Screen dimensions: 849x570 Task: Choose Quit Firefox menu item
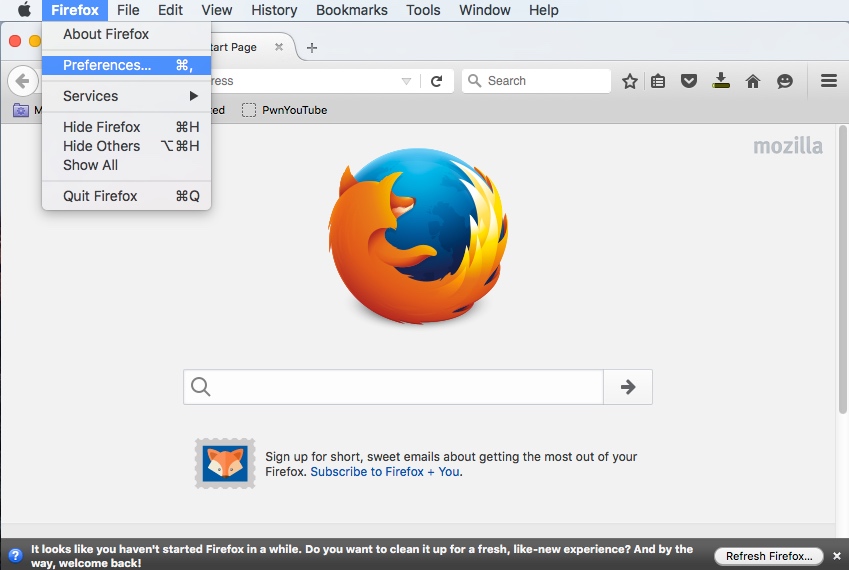coord(126,195)
